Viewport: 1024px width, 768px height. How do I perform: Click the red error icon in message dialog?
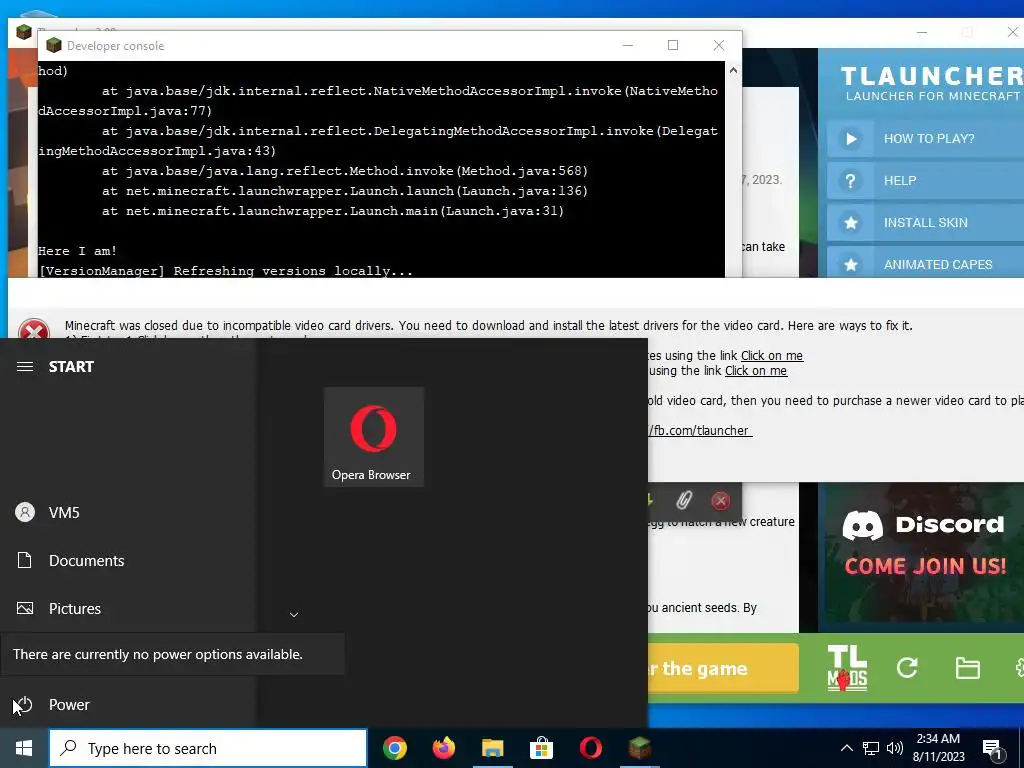coord(34,330)
